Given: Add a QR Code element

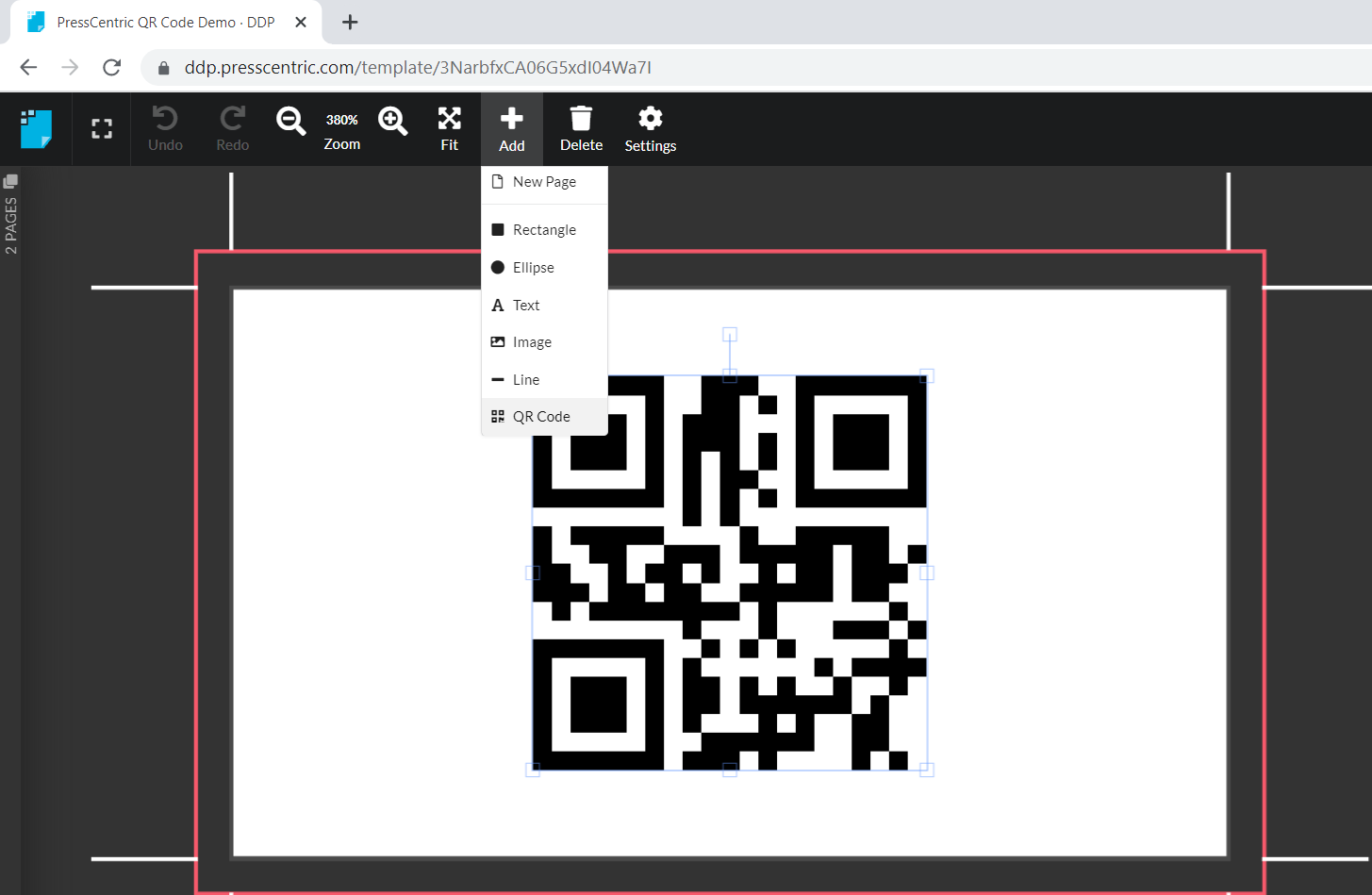Looking at the screenshot, I should (x=545, y=417).
